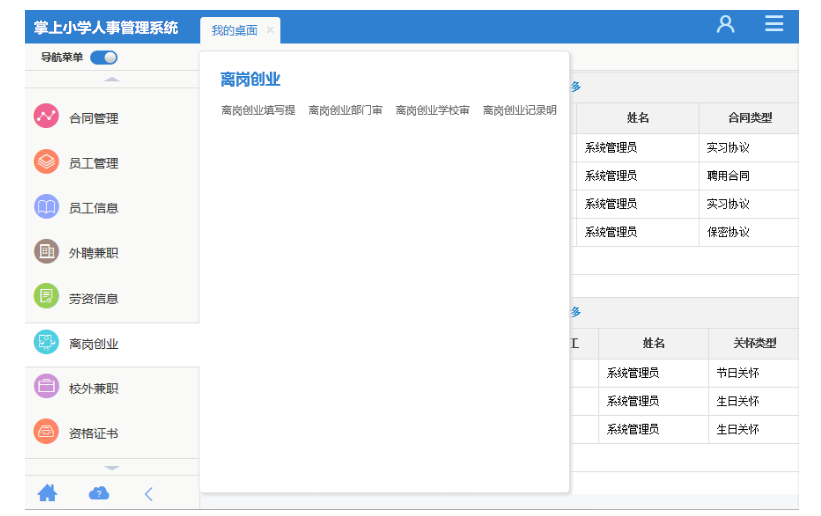
Task: Open 离岗创业填写提 submenu link
Action: [258, 110]
